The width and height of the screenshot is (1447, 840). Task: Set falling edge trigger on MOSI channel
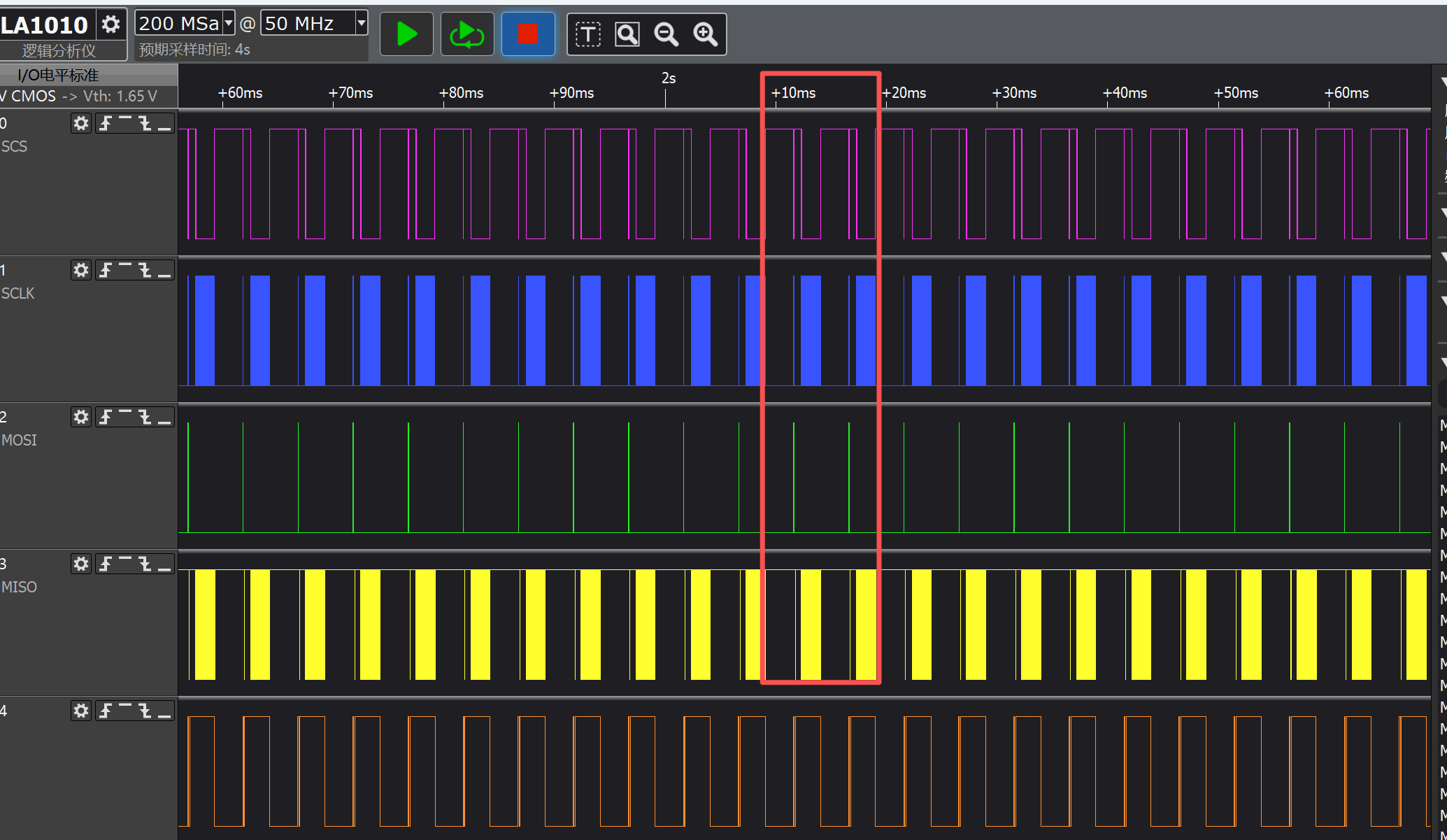tap(145, 418)
